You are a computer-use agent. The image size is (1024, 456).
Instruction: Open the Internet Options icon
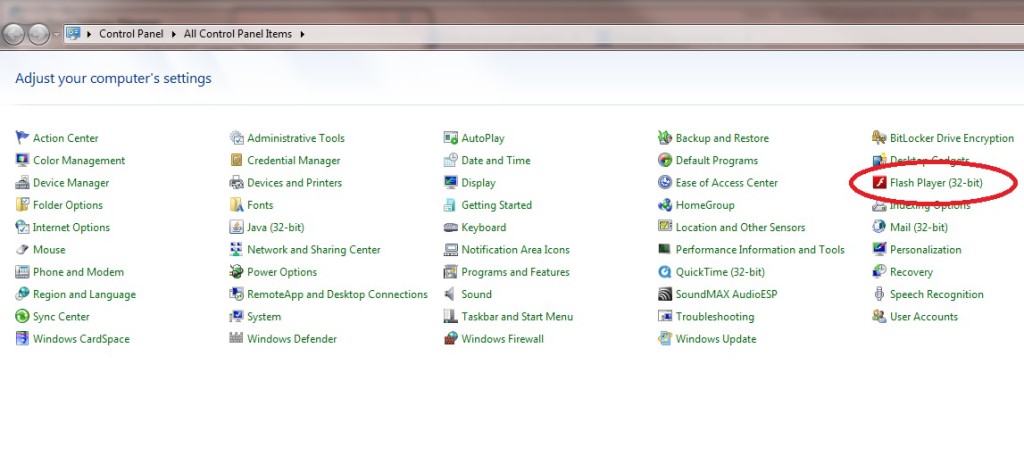22,227
